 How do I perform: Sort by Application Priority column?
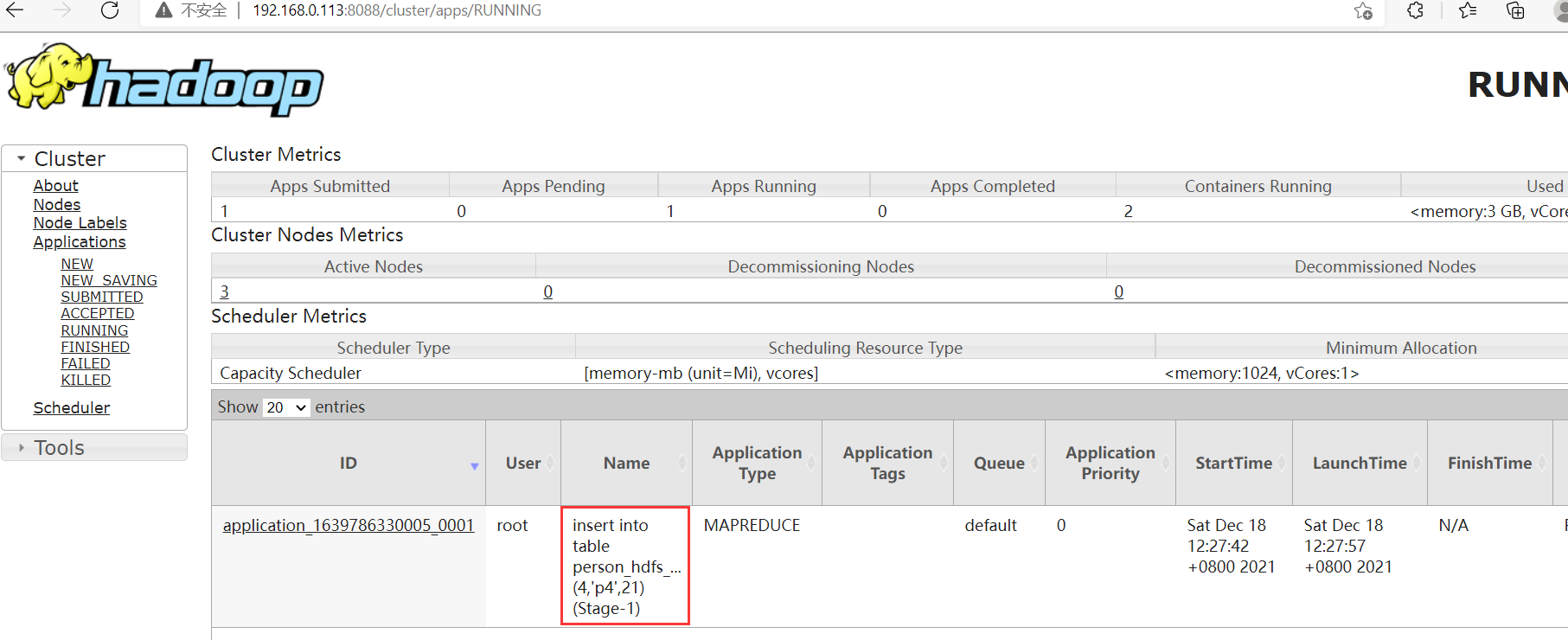(1110, 464)
